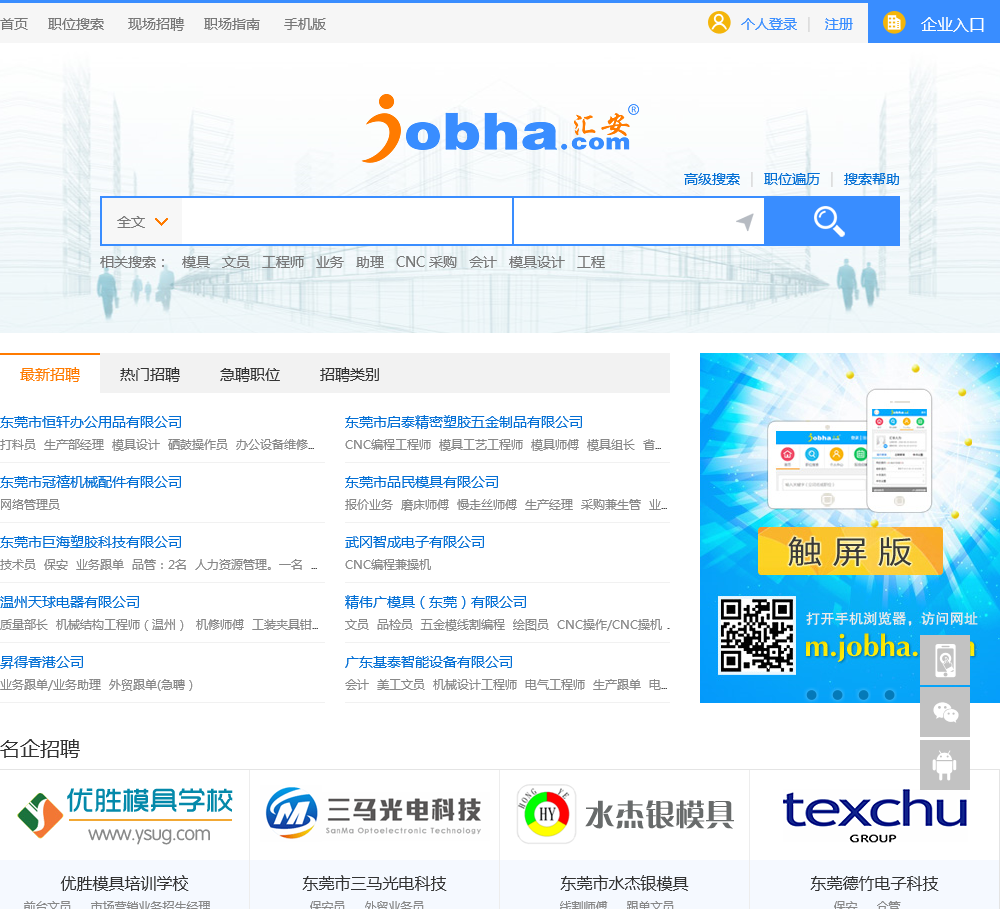The height and width of the screenshot is (909, 1000).
Task: Open 昇得香港公司 company link
Action: 42,662
